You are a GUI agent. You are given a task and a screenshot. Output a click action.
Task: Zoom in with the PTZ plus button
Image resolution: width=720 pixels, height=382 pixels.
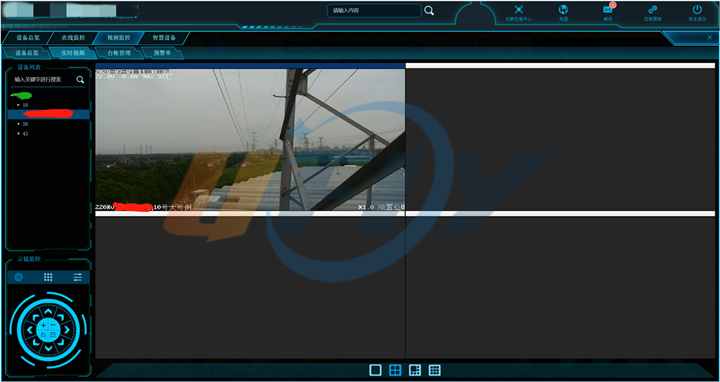44,326
